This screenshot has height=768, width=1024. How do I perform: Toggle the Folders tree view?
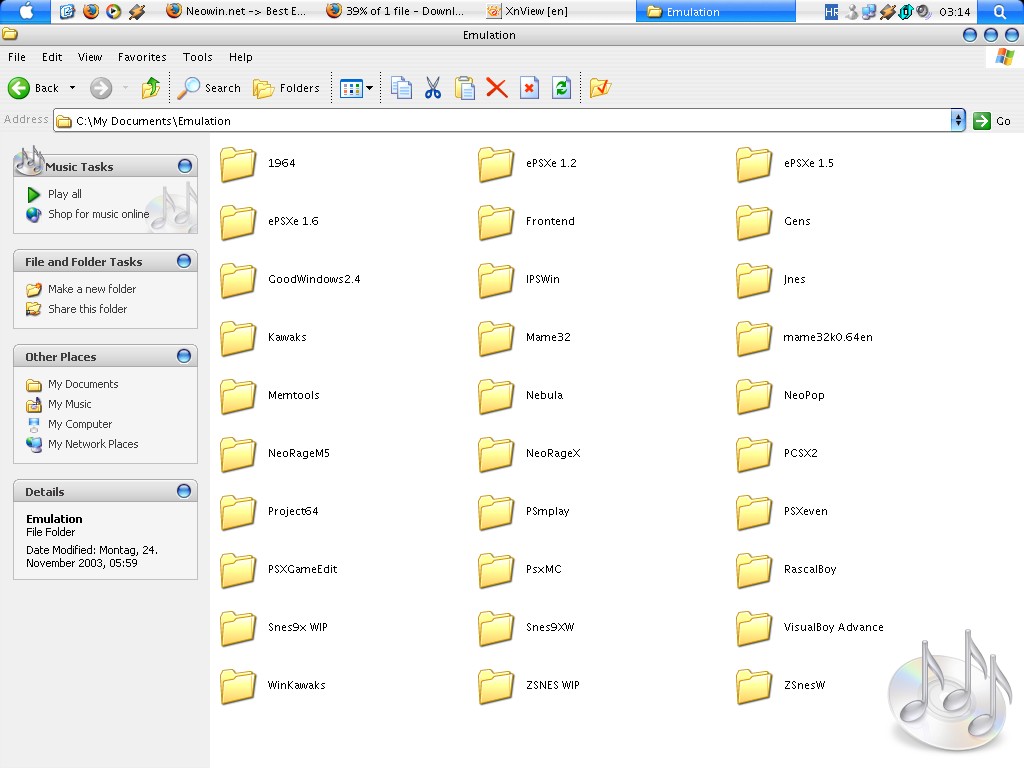click(287, 88)
